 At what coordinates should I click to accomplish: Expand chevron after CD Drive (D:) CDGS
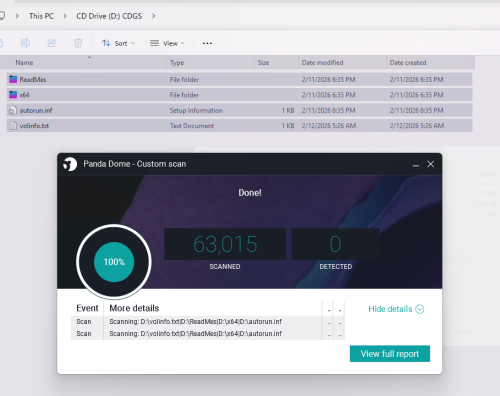click(x=153, y=16)
